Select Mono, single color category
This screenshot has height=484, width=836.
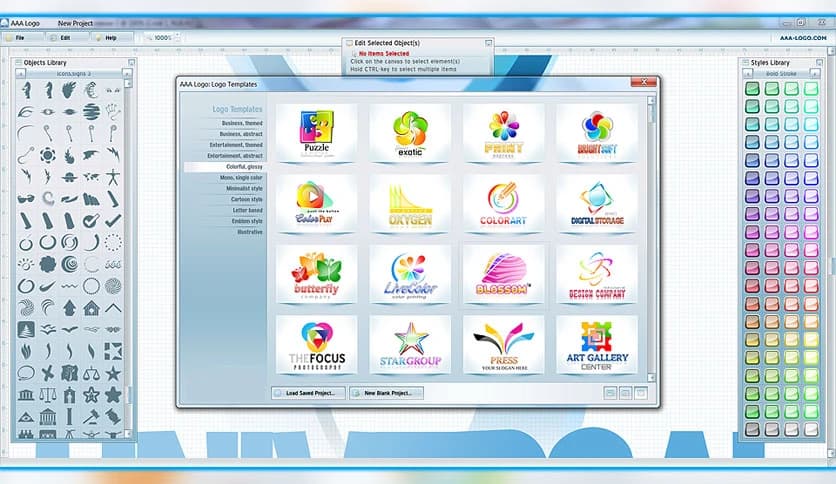point(241,178)
